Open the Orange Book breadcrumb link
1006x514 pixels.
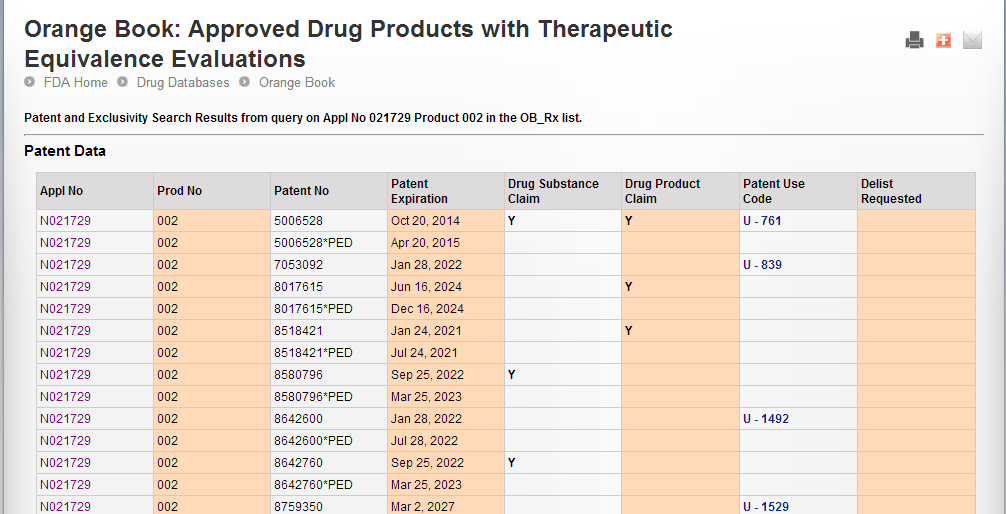click(x=297, y=83)
